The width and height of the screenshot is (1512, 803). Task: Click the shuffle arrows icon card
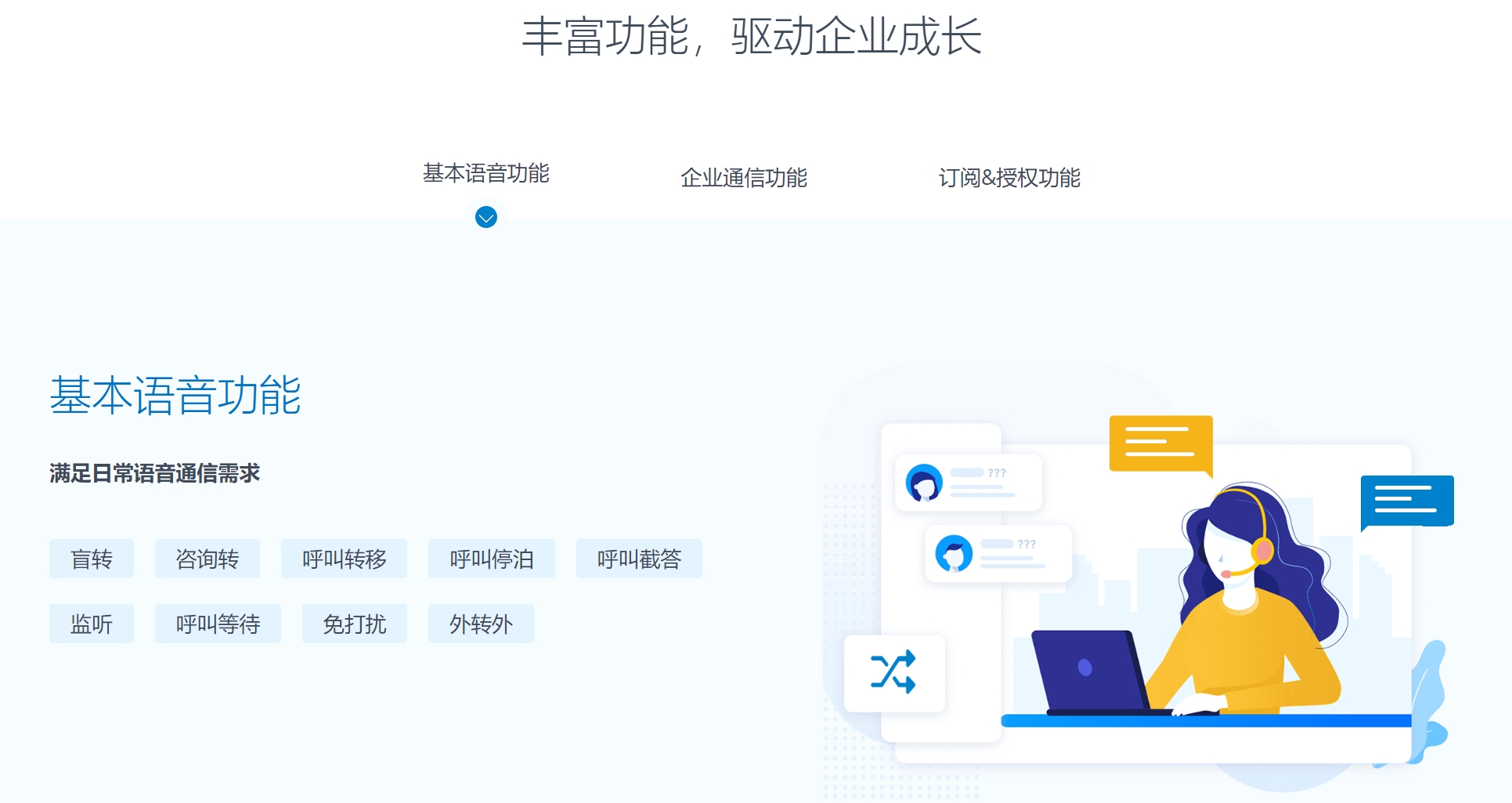pos(893,672)
